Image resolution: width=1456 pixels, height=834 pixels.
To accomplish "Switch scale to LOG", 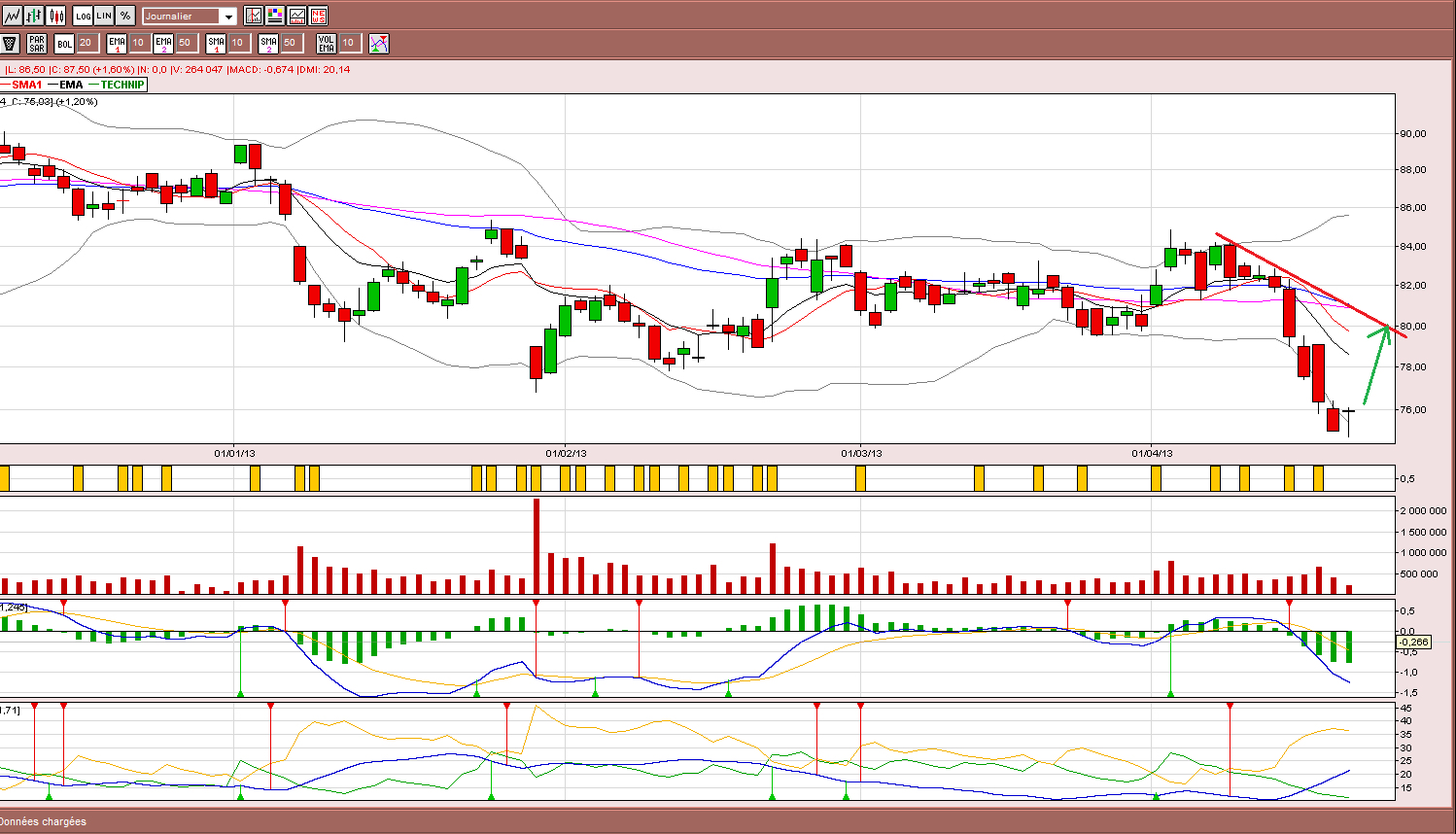I will click(x=83, y=16).
